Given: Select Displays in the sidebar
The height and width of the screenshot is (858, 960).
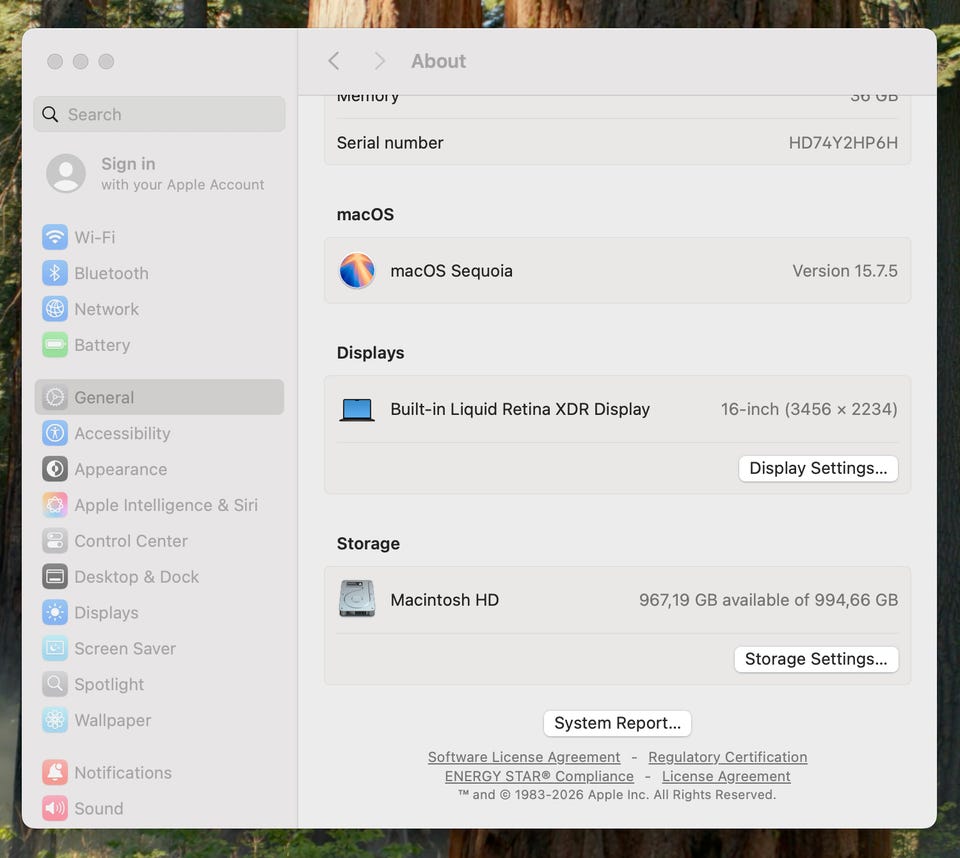Looking at the screenshot, I should pos(106,613).
